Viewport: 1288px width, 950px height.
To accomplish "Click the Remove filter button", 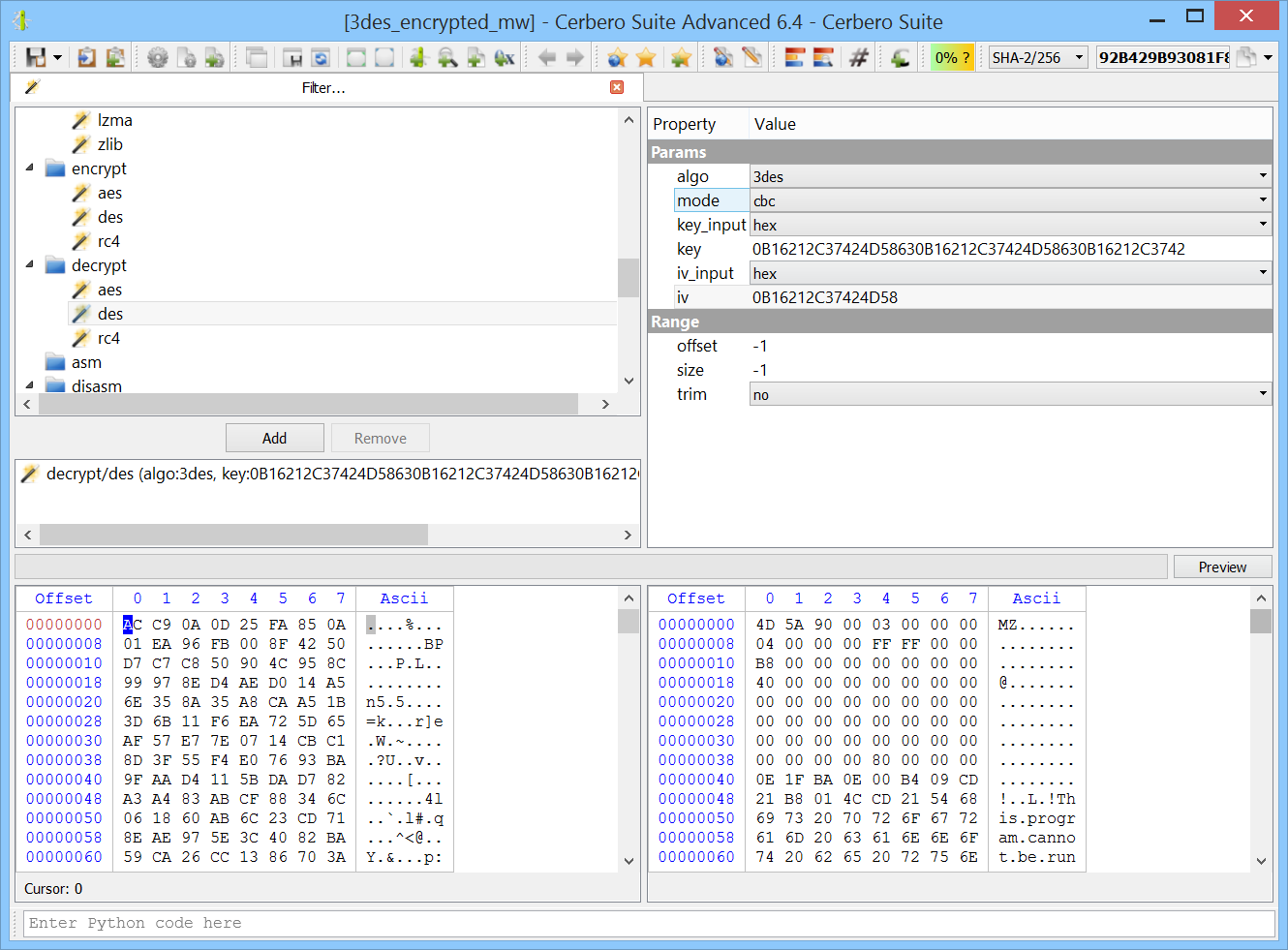I will click(x=381, y=438).
